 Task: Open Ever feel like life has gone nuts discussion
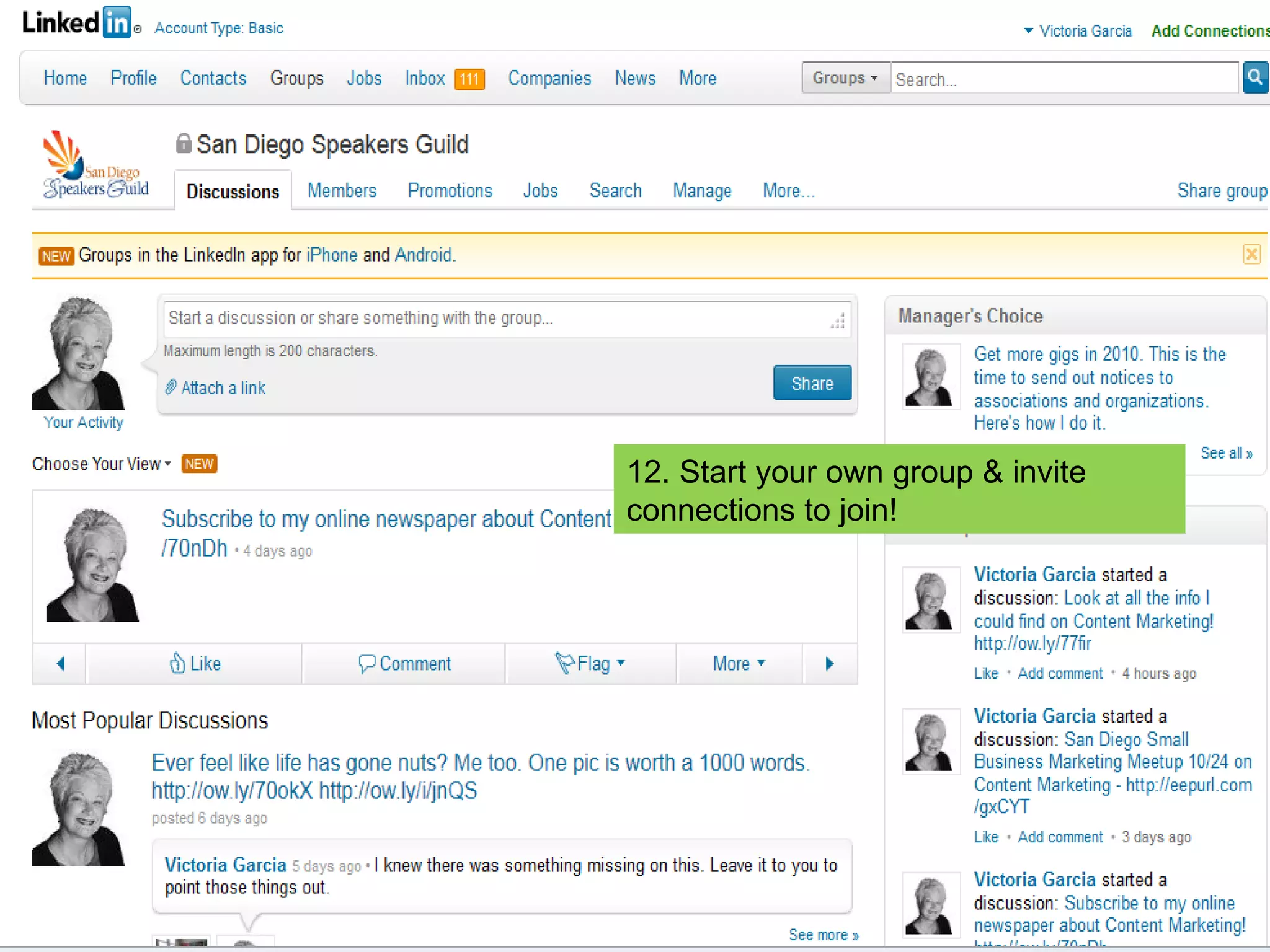pyautogui.click(x=481, y=777)
